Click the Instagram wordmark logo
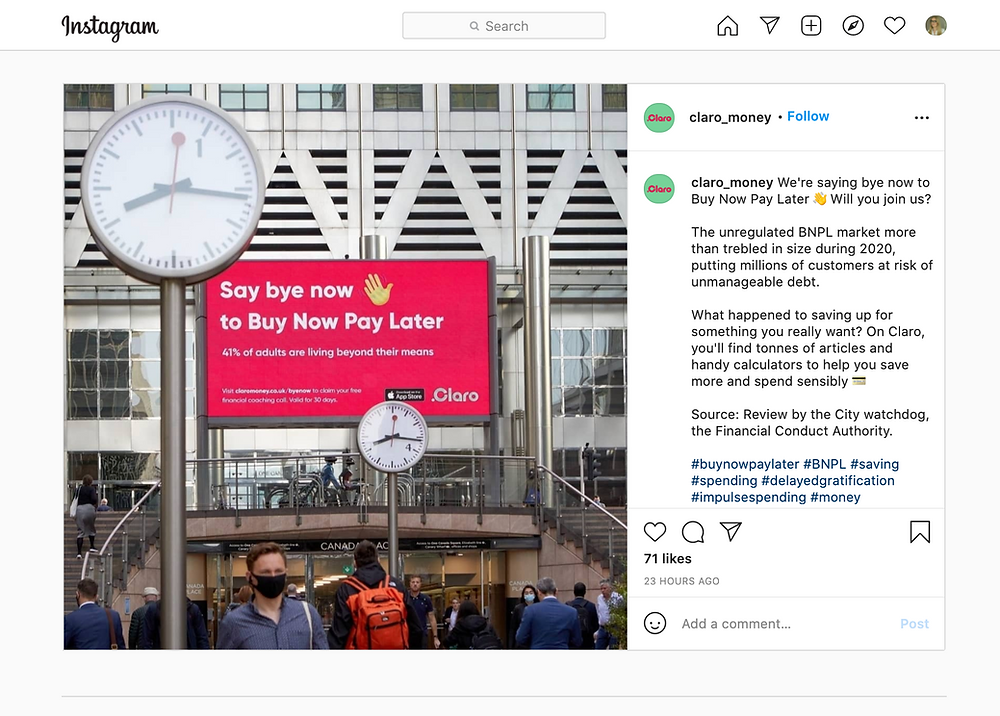The width and height of the screenshot is (1000, 716). point(110,27)
